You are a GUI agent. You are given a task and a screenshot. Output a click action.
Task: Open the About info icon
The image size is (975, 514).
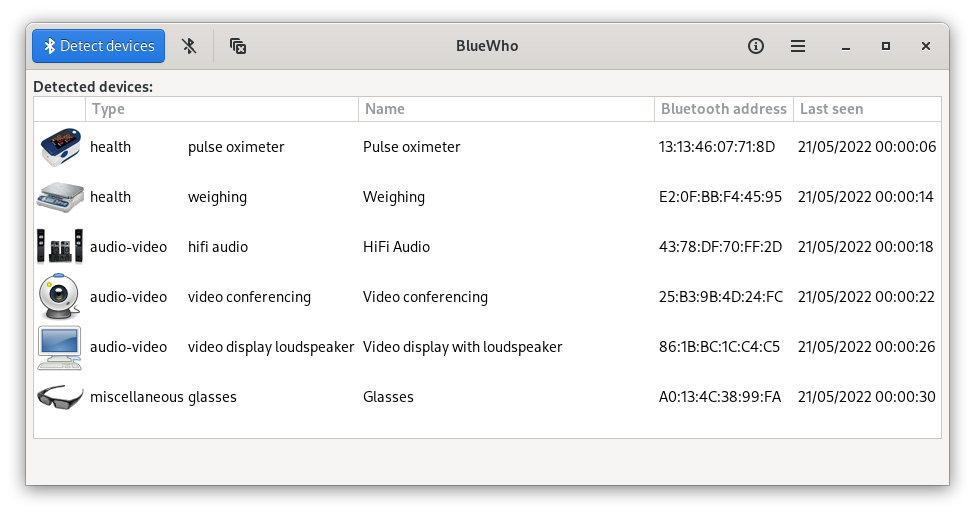756,46
